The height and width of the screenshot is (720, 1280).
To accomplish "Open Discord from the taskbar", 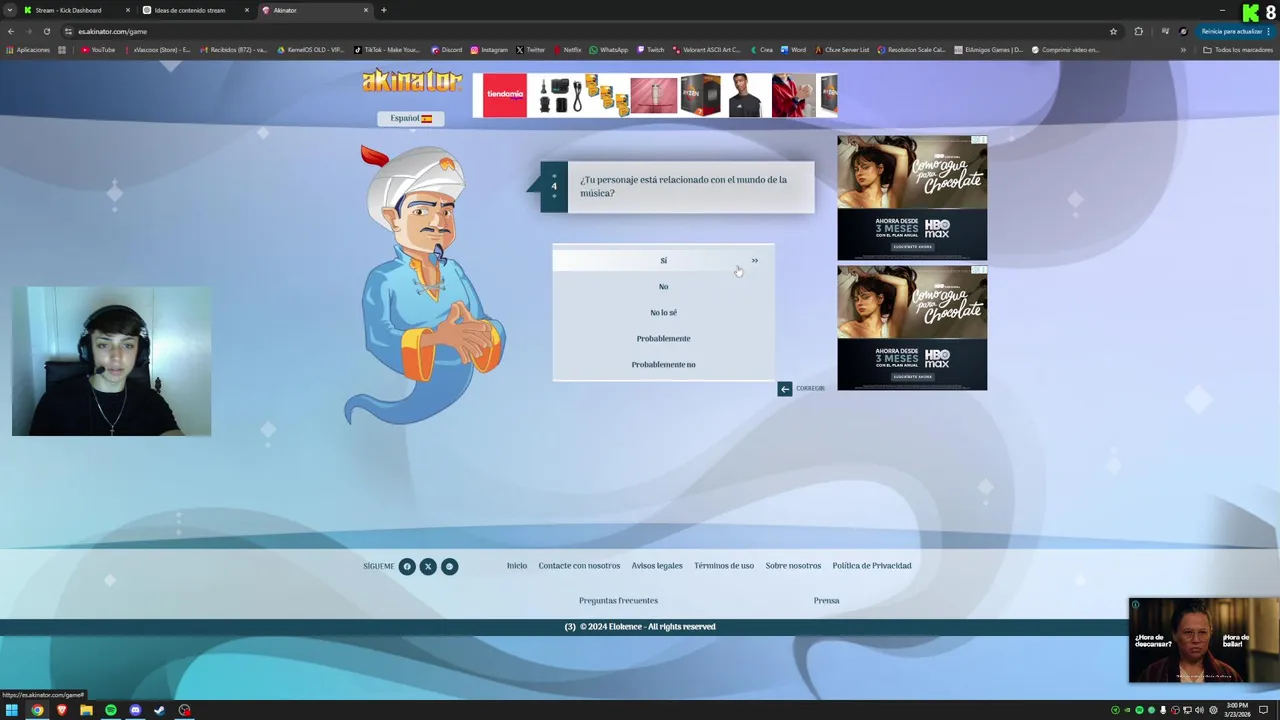I will [x=135, y=710].
